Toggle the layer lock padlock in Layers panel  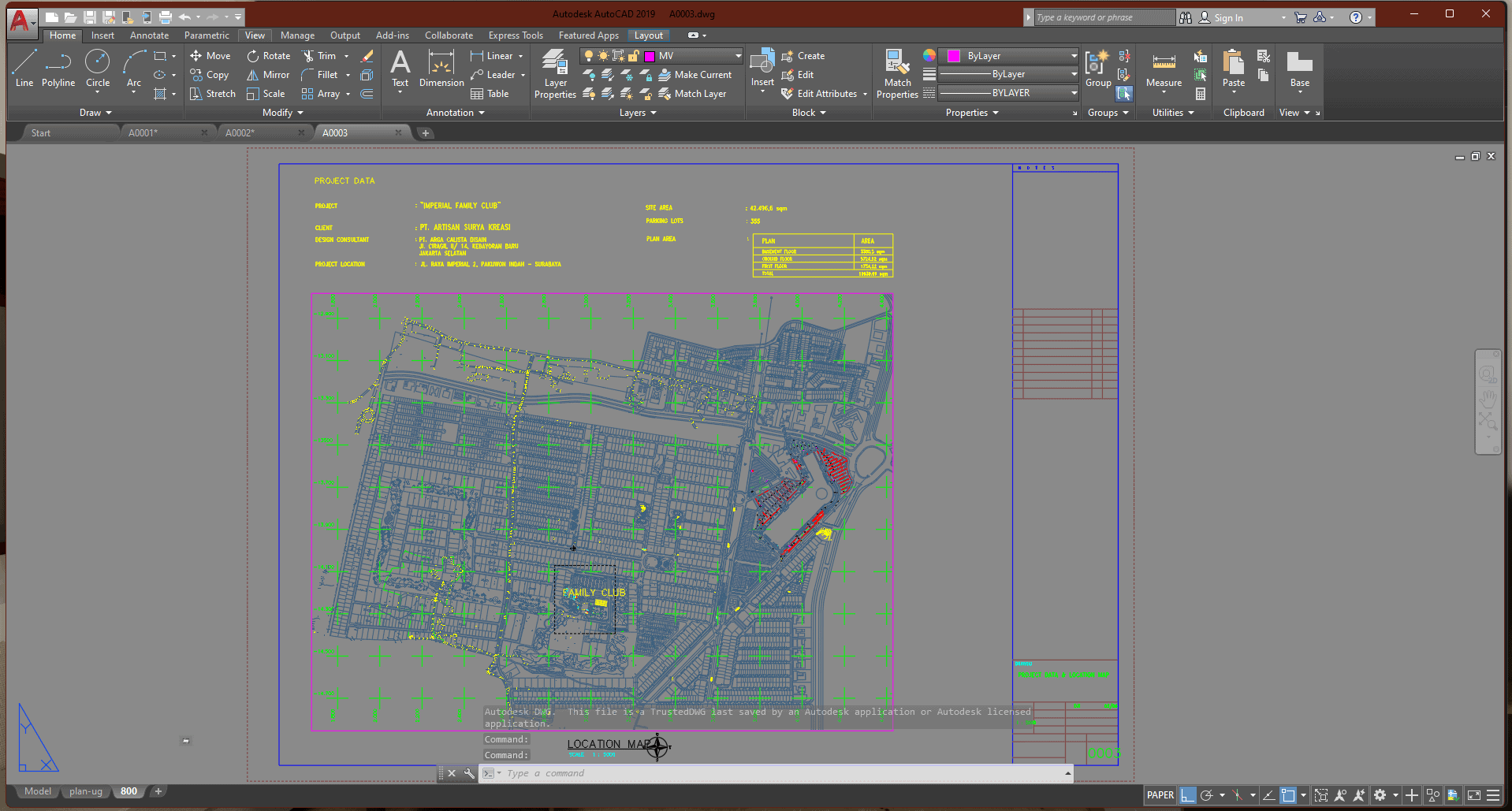[x=634, y=55]
